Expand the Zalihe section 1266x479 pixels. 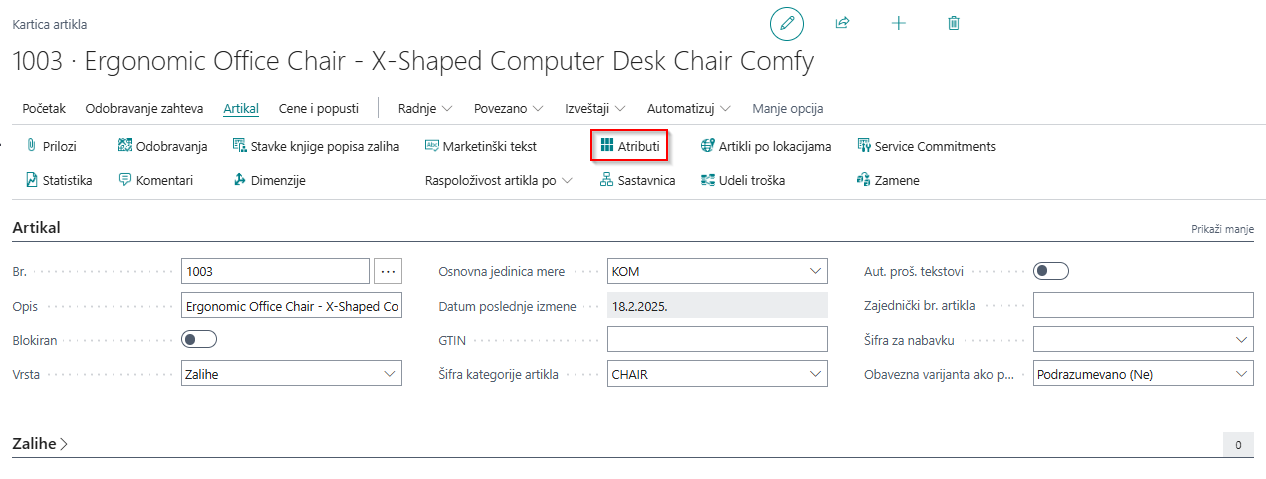pyautogui.click(x=40, y=443)
